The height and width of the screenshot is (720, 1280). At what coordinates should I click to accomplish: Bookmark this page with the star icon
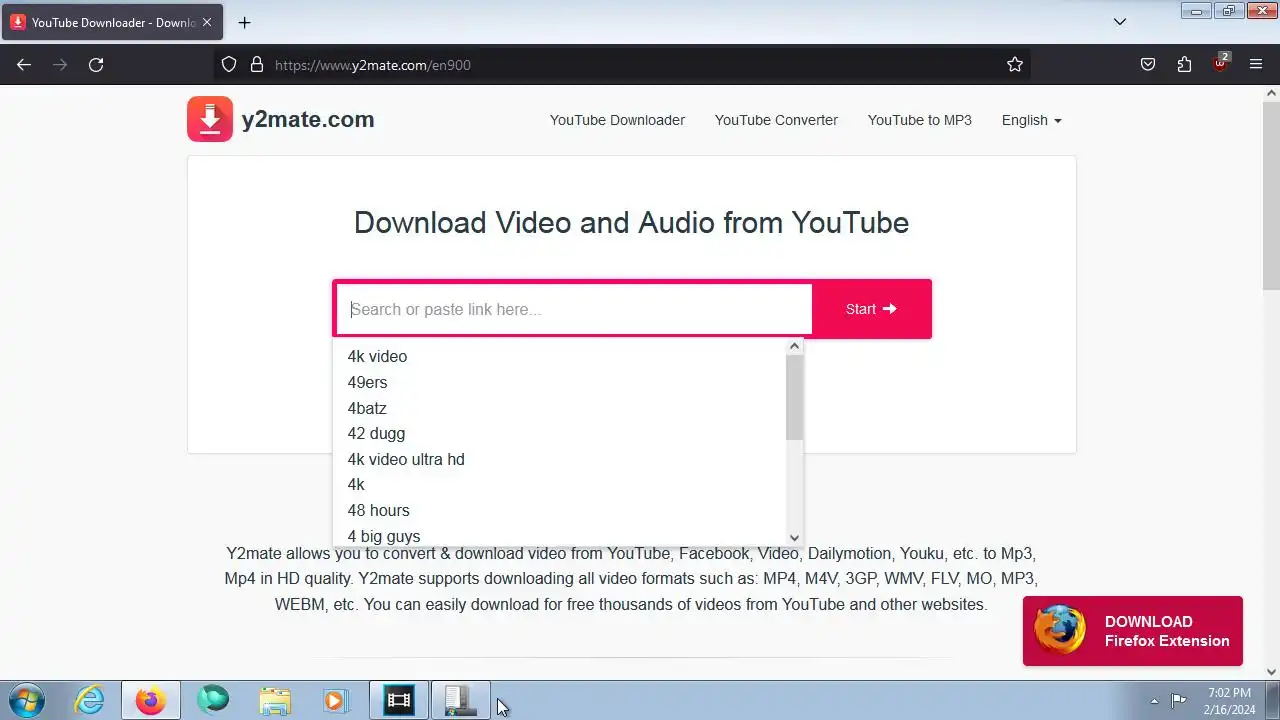pos(1015,65)
